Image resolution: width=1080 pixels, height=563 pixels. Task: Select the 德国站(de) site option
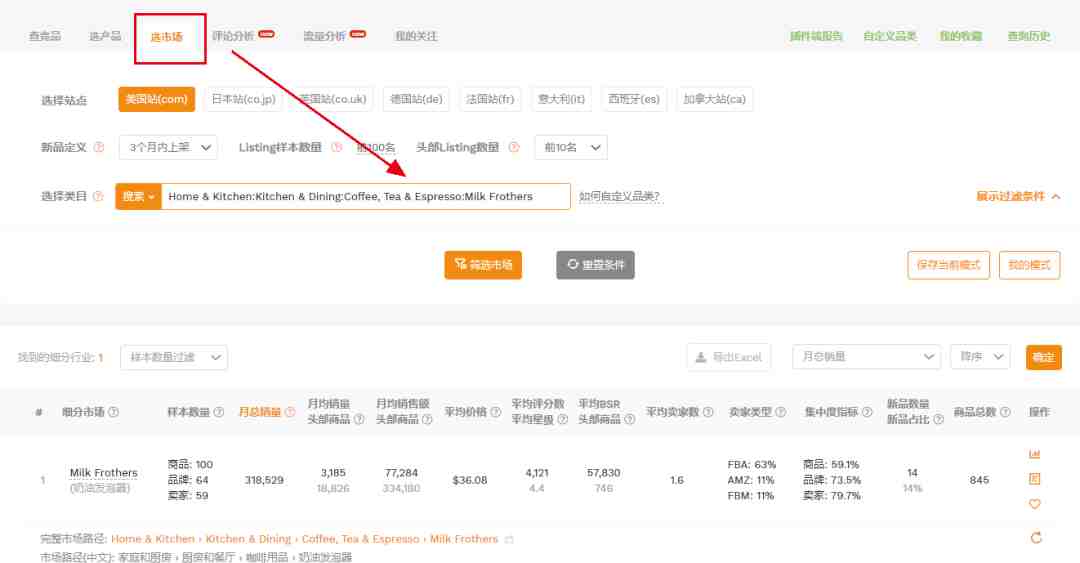(416, 99)
